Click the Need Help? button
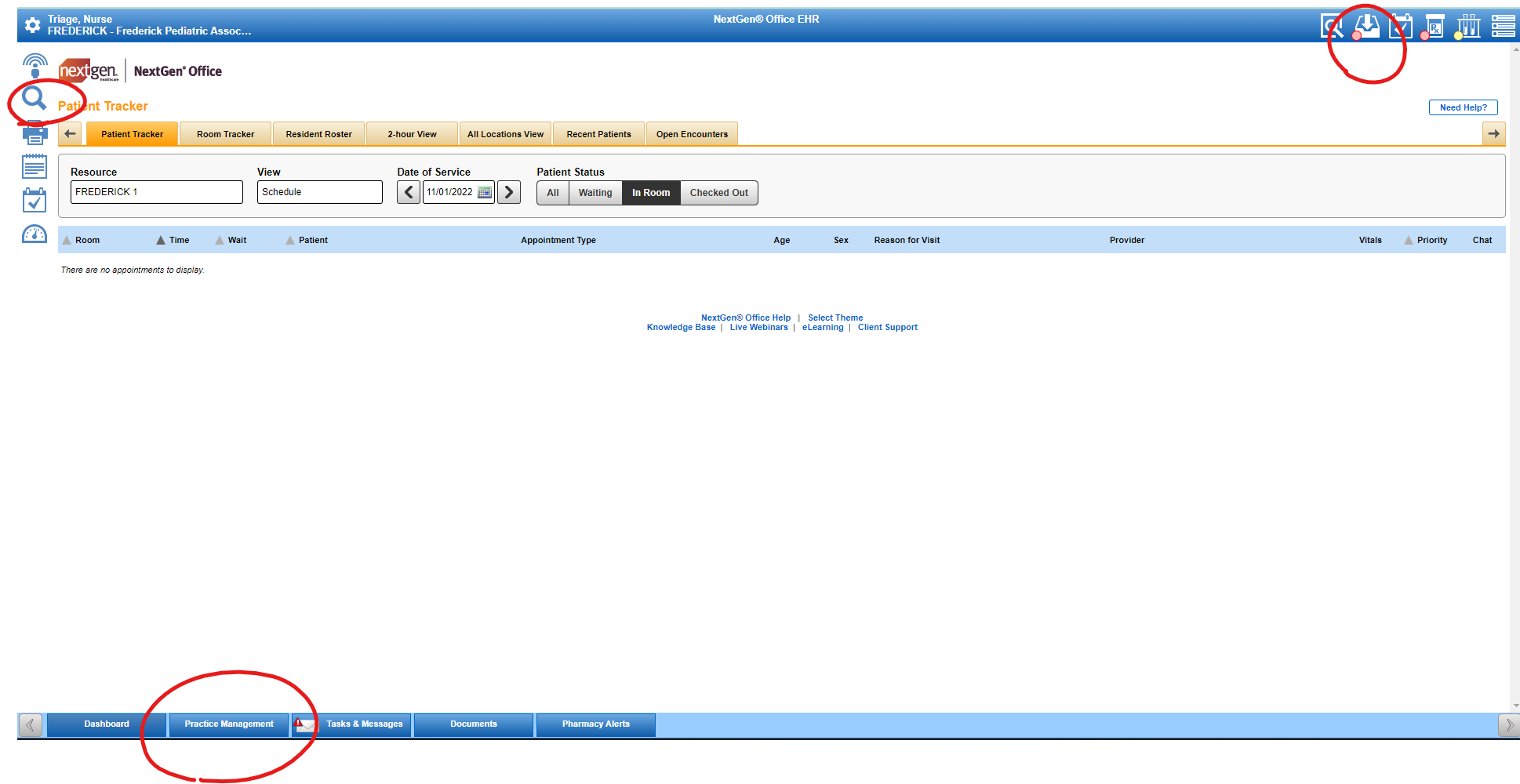This screenshot has height=784, width=1520. 1464,107
